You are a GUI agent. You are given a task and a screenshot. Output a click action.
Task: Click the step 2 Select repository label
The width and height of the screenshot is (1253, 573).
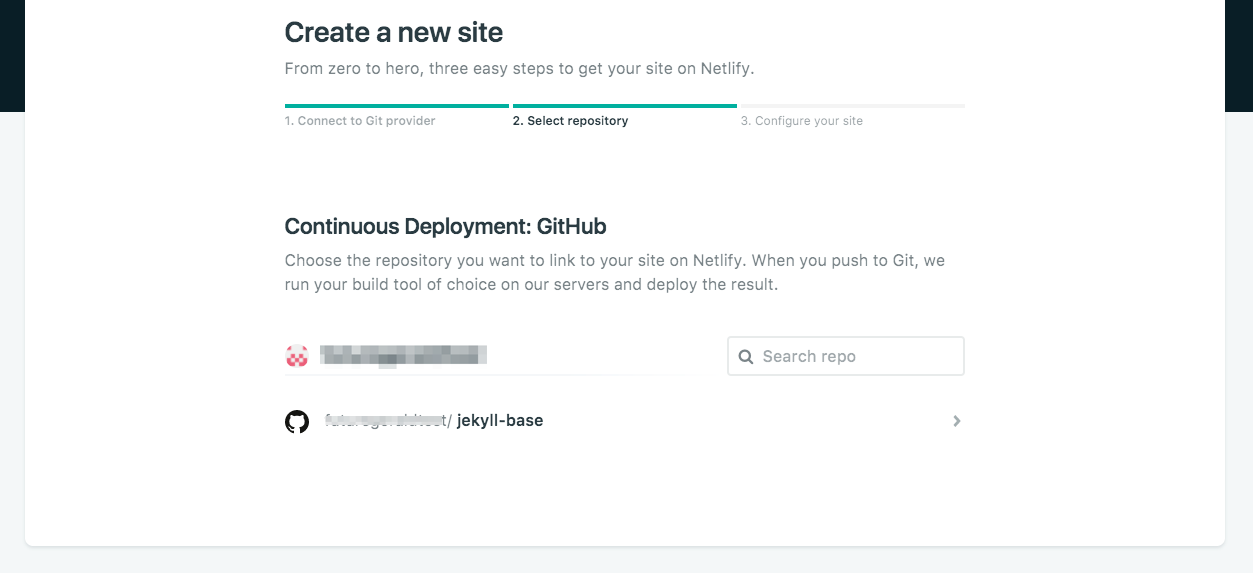(x=570, y=121)
